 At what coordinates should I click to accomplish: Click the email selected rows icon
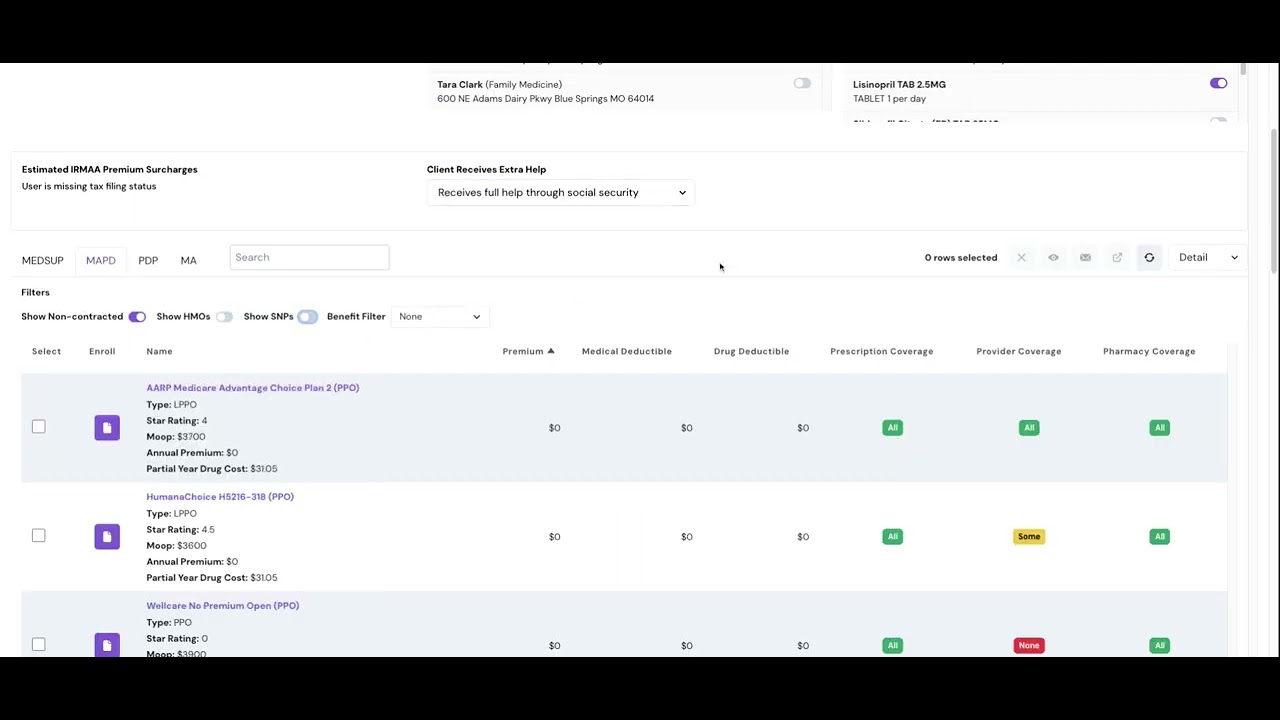[1085, 258]
